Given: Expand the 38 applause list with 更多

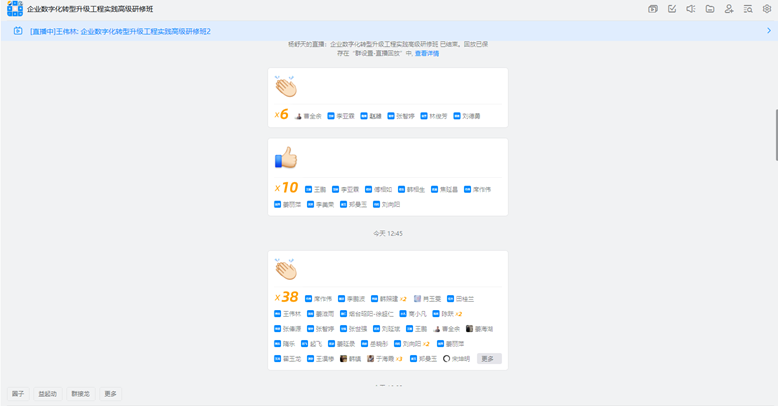Looking at the screenshot, I should 487,358.
